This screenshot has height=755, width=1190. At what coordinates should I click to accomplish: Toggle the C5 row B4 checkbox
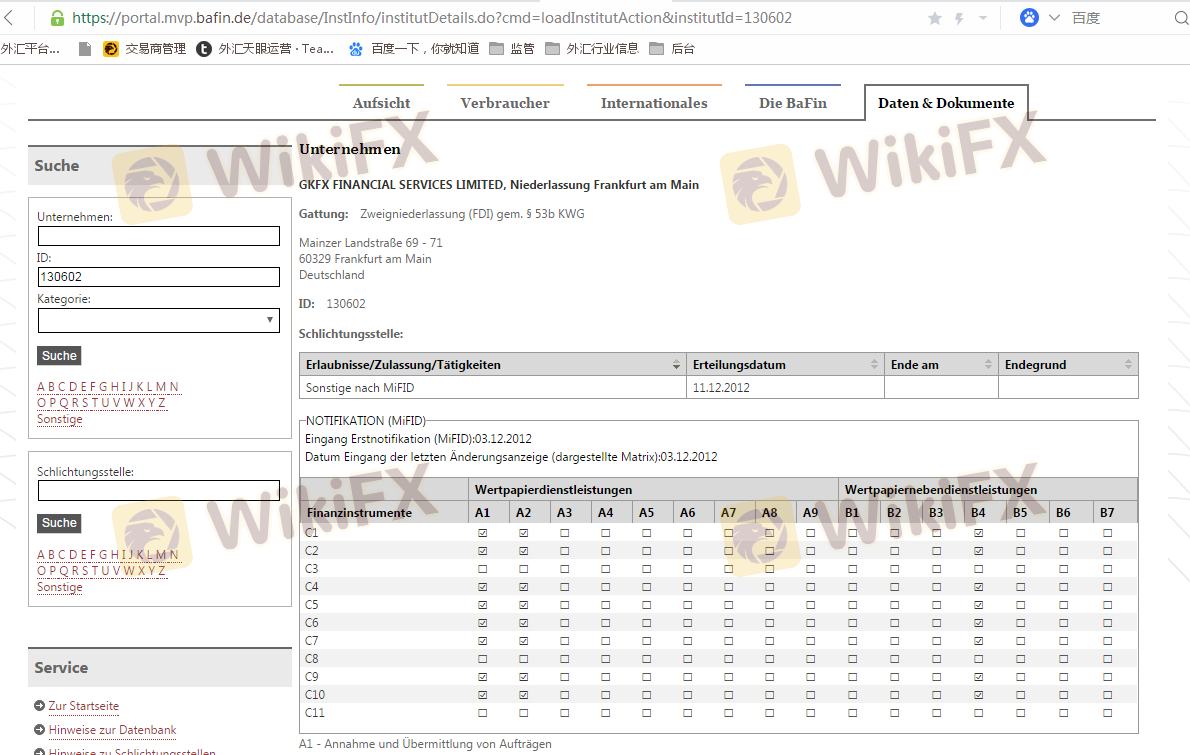978,605
